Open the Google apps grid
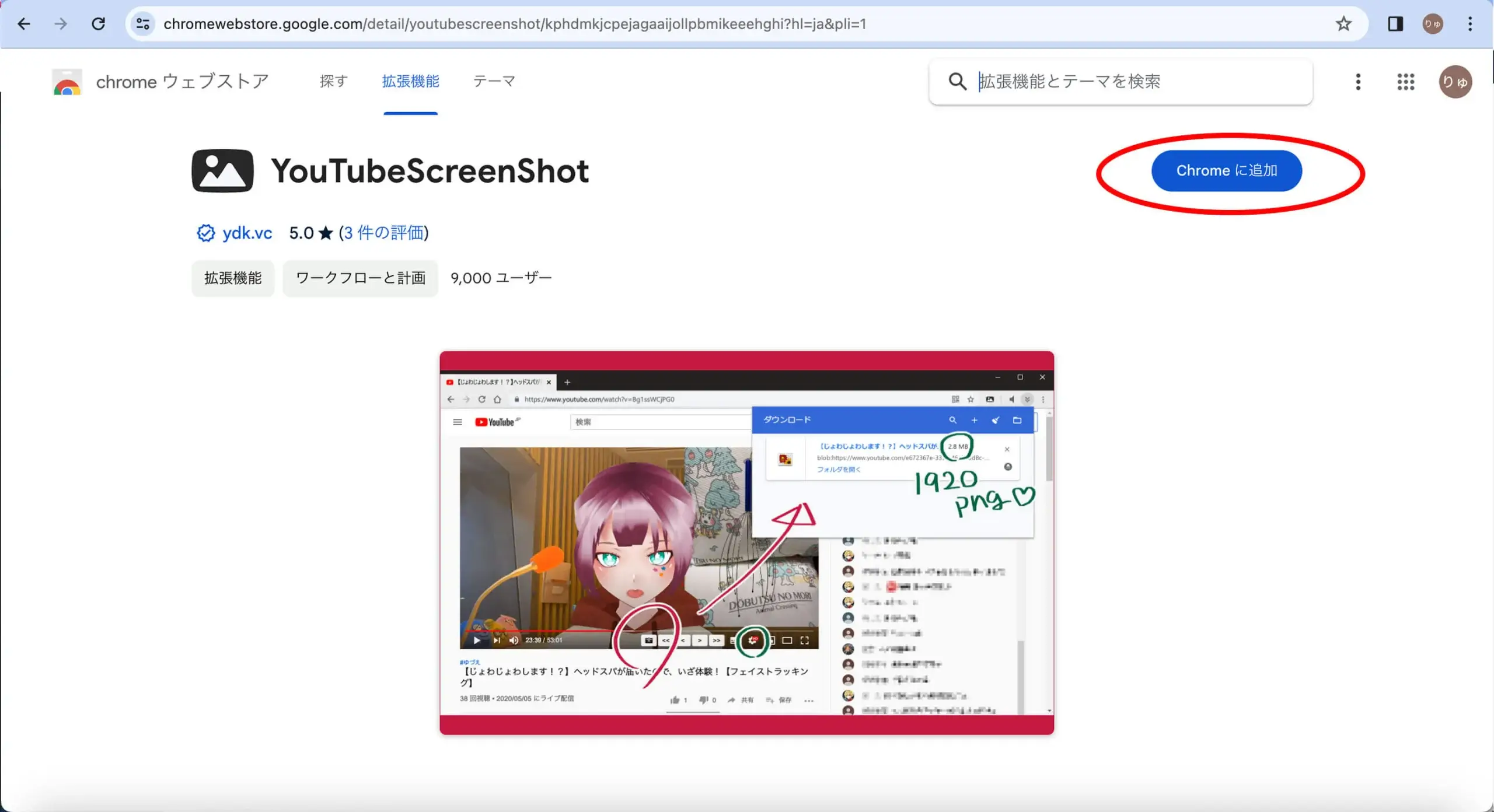Viewport: 1494px width, 812px height. tap(1406, 82)
